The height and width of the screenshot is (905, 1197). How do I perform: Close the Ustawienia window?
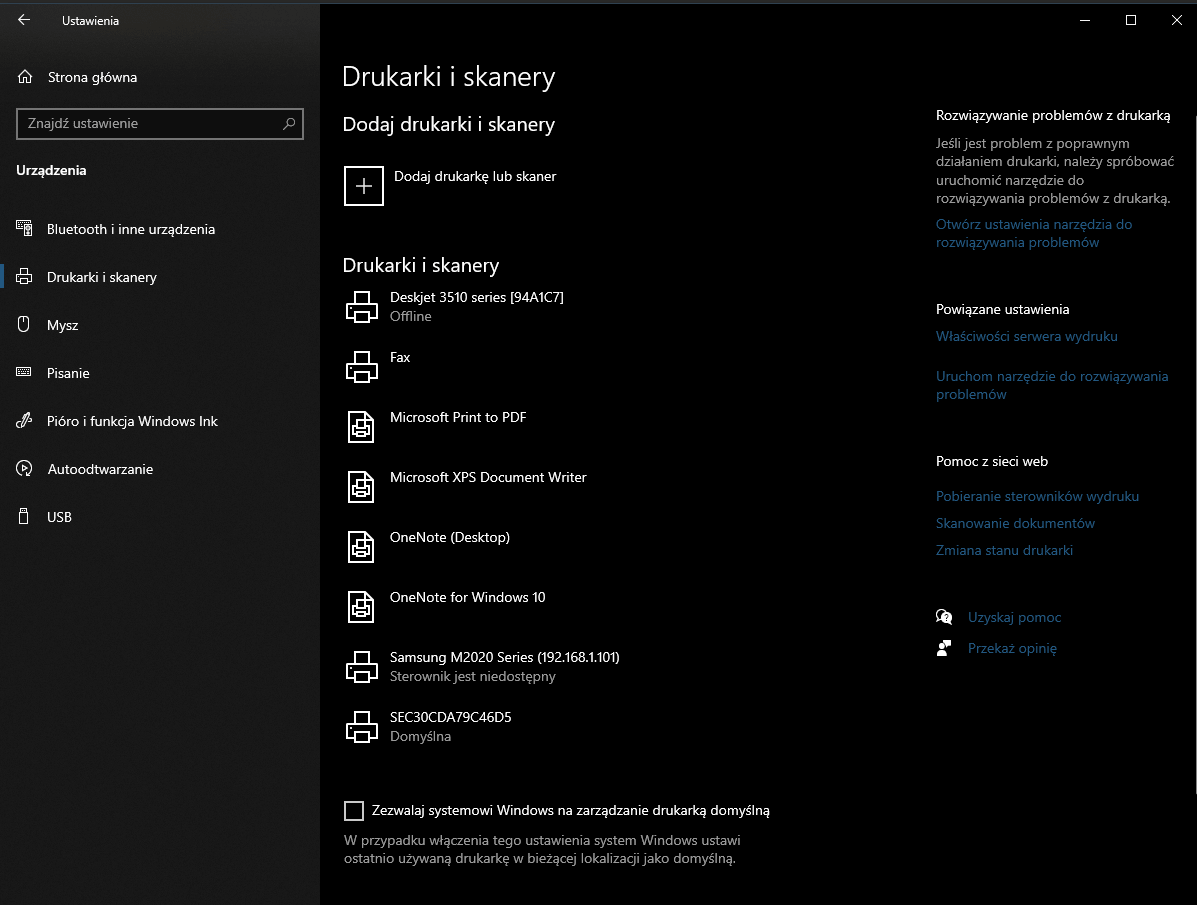click(1176, 21)
